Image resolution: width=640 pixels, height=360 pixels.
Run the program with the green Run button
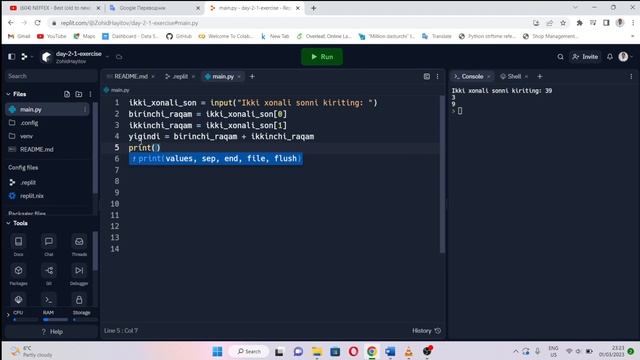tap(322, 57)
